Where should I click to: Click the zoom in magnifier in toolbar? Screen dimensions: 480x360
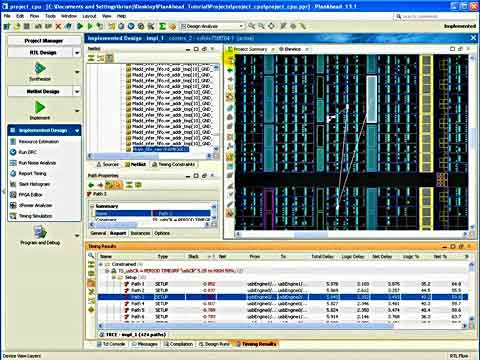(x=252, y=26)
